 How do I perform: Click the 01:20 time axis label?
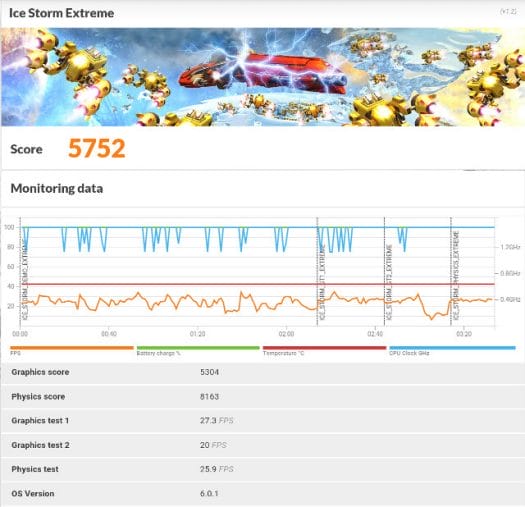198,334
